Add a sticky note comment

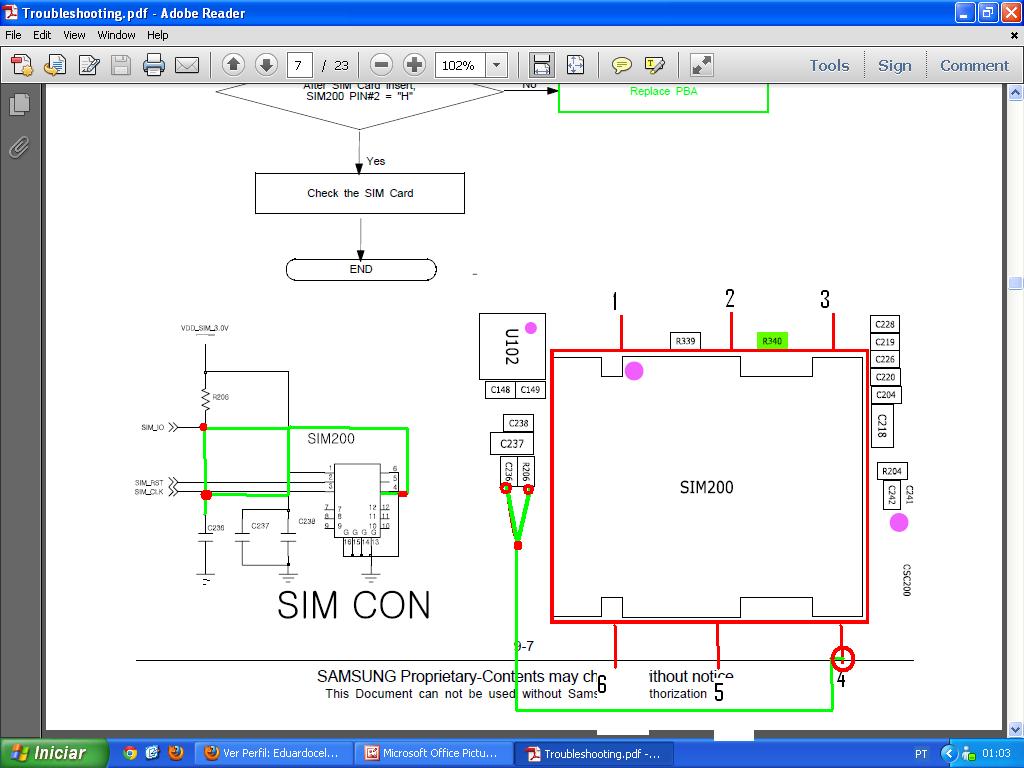coord(621,65)
